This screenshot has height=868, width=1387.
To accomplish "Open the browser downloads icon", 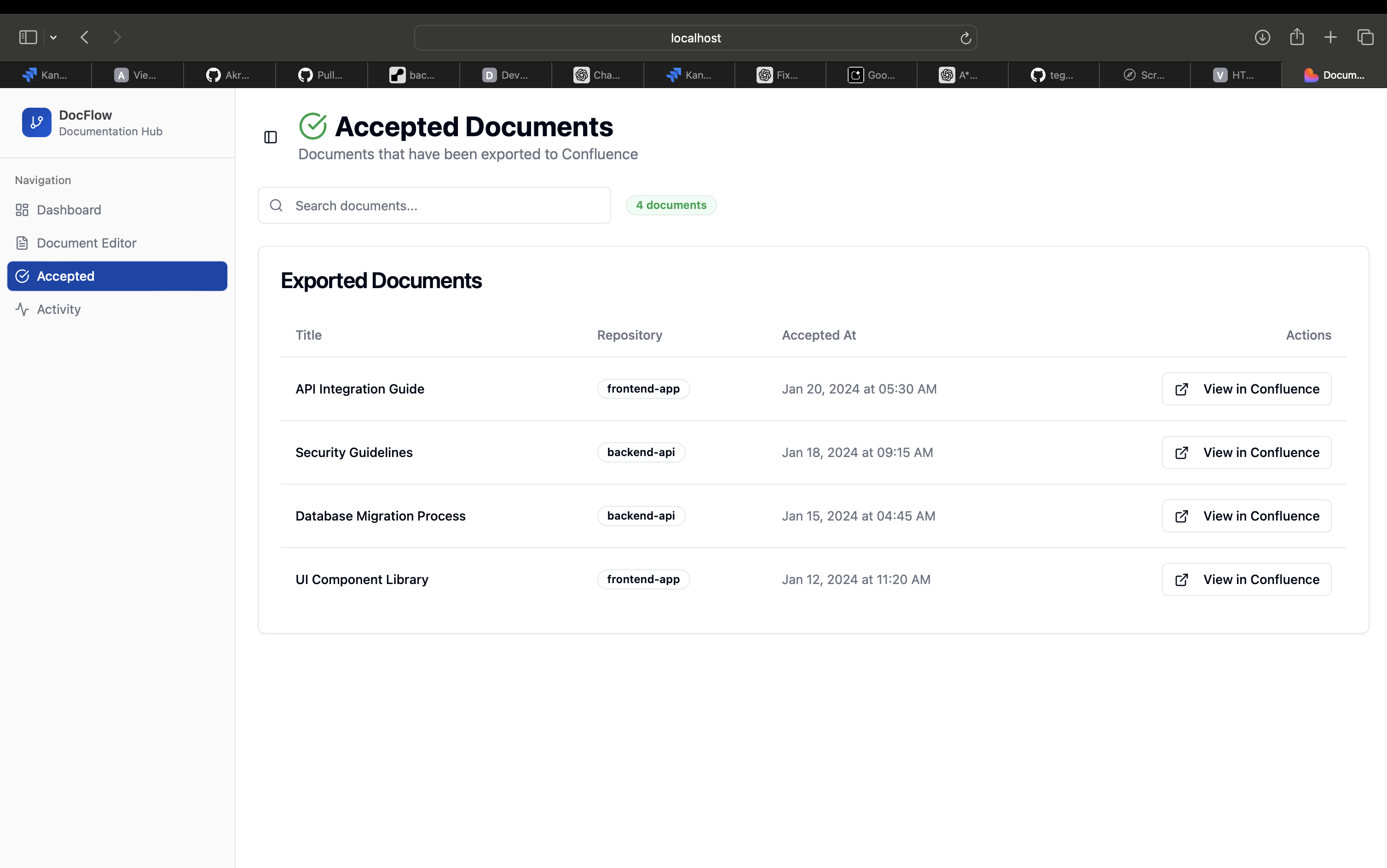I will coord(1262,37).
